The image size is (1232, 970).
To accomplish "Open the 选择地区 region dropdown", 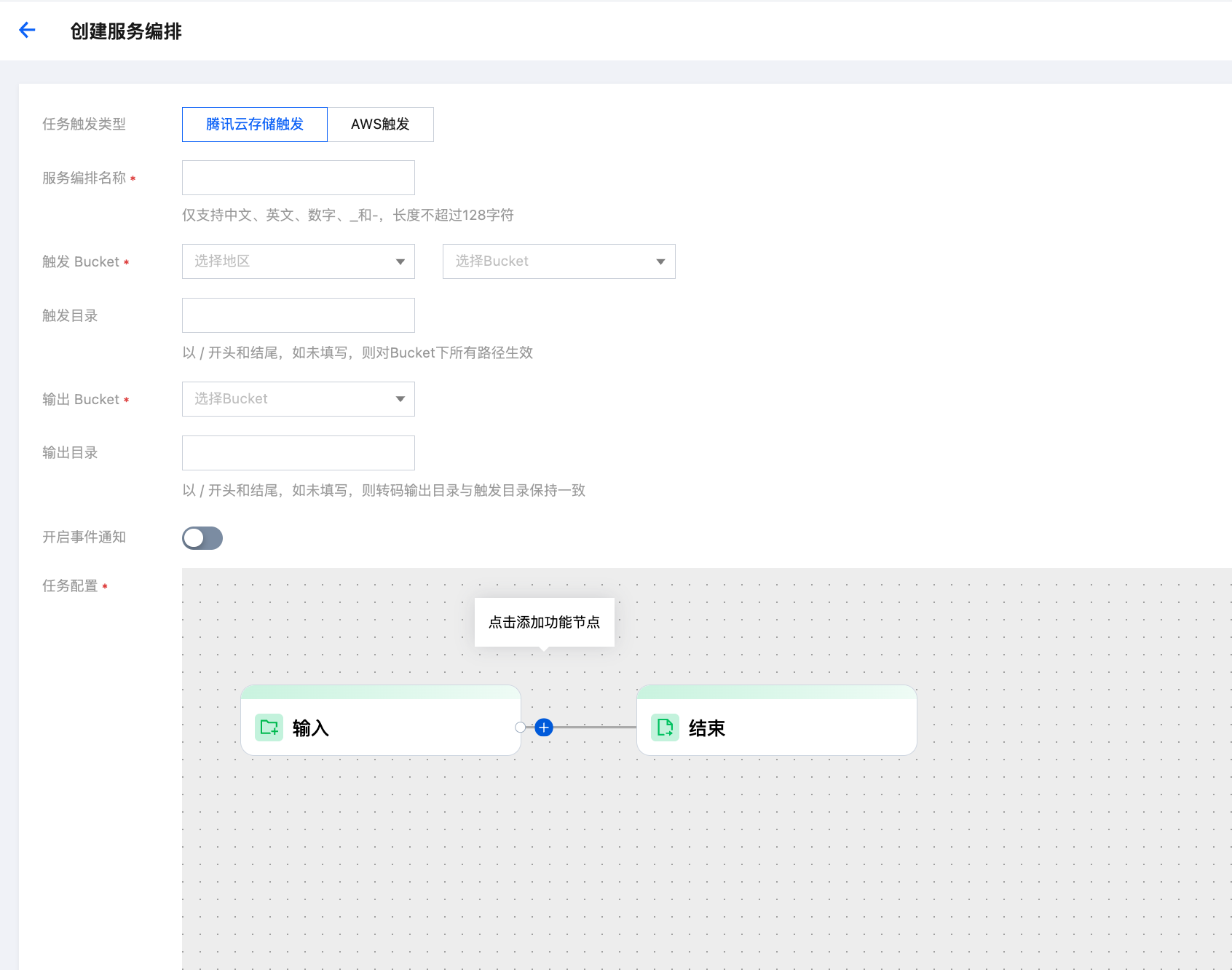I will 298,261.
